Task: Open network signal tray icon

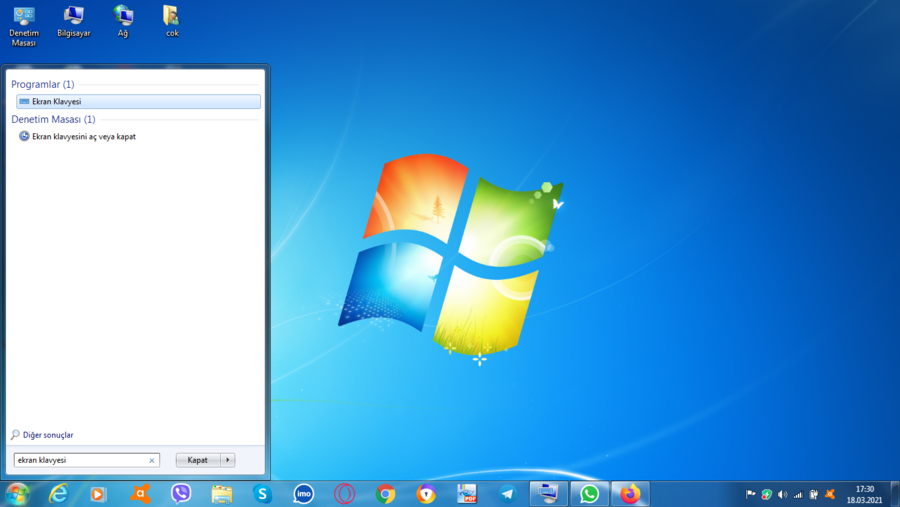Action: (x=798, y=494)
